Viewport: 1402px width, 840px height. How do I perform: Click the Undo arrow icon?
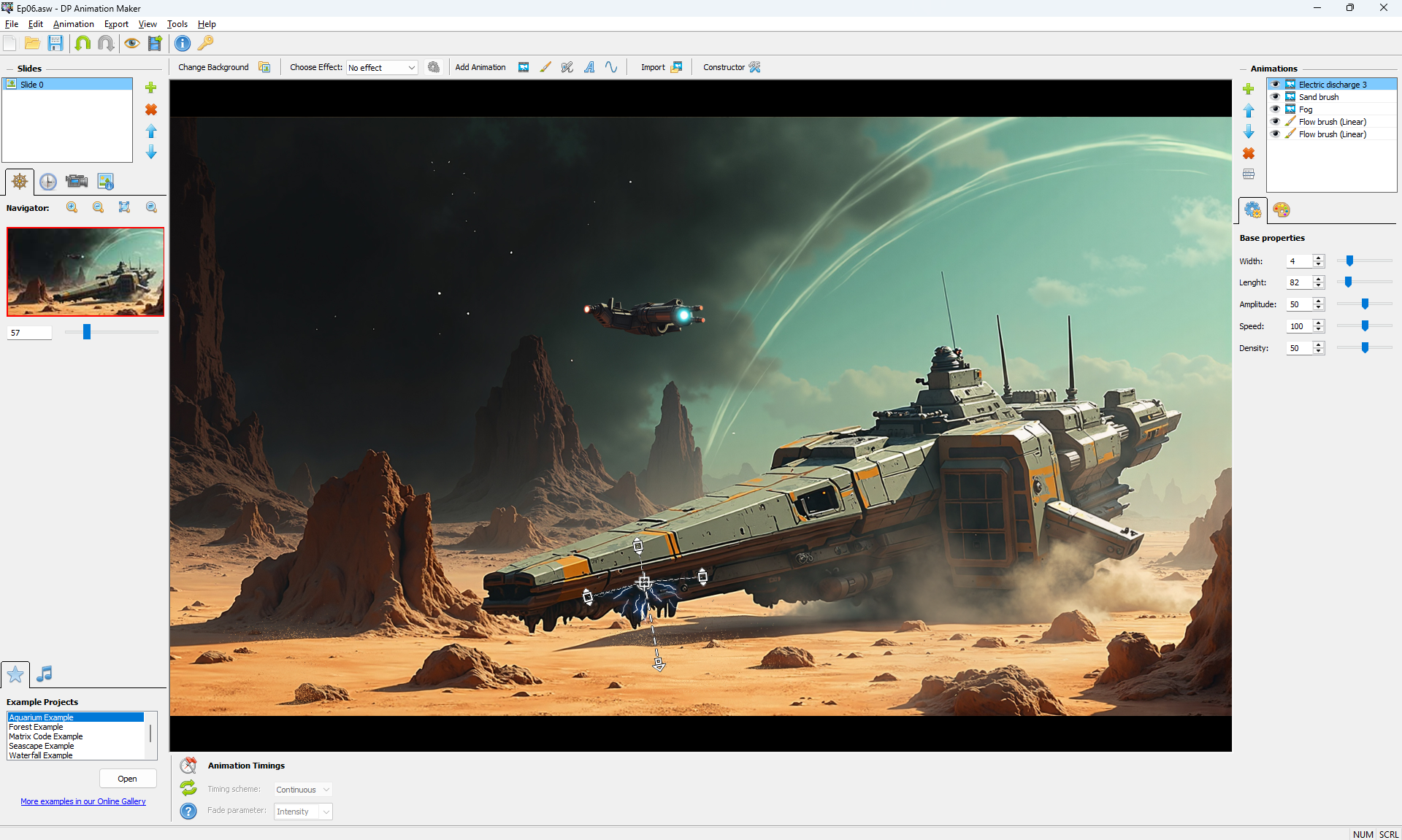coord(83,43)
